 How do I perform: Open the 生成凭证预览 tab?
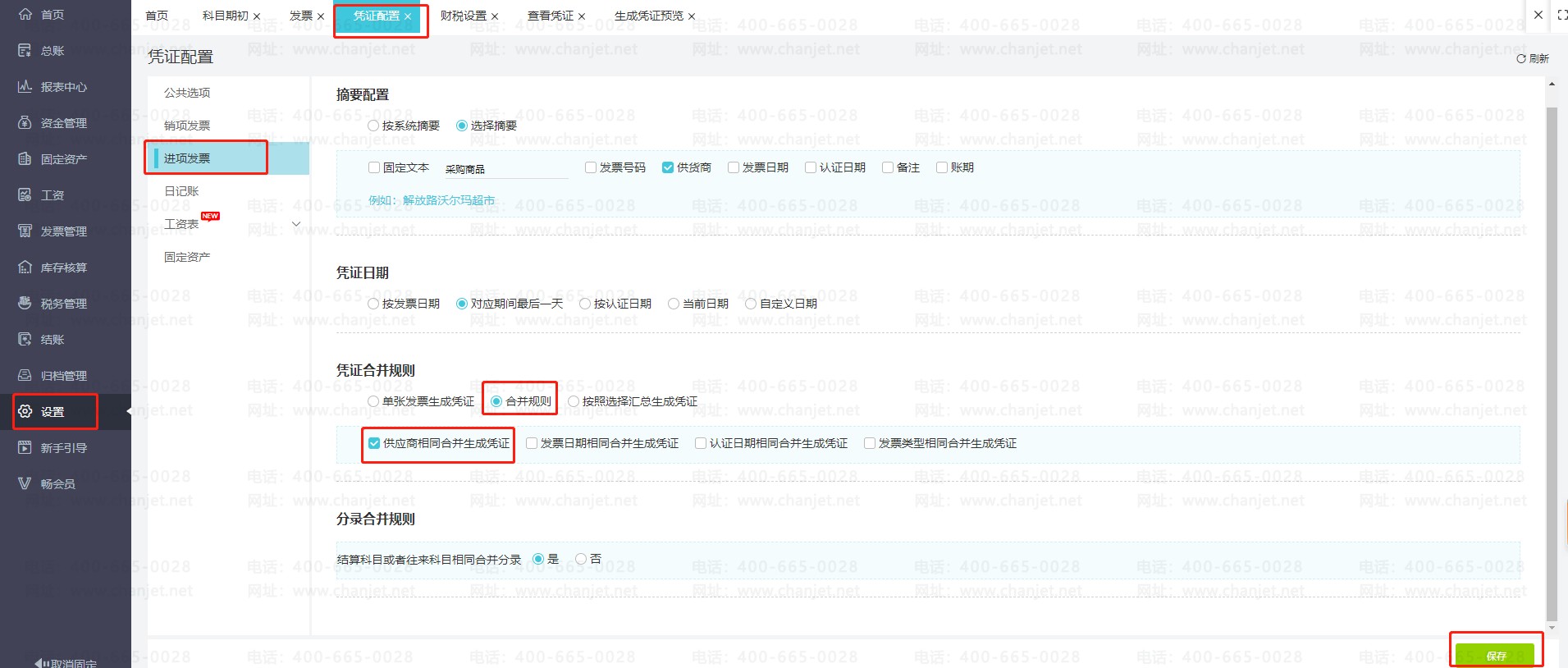(648, 16)
